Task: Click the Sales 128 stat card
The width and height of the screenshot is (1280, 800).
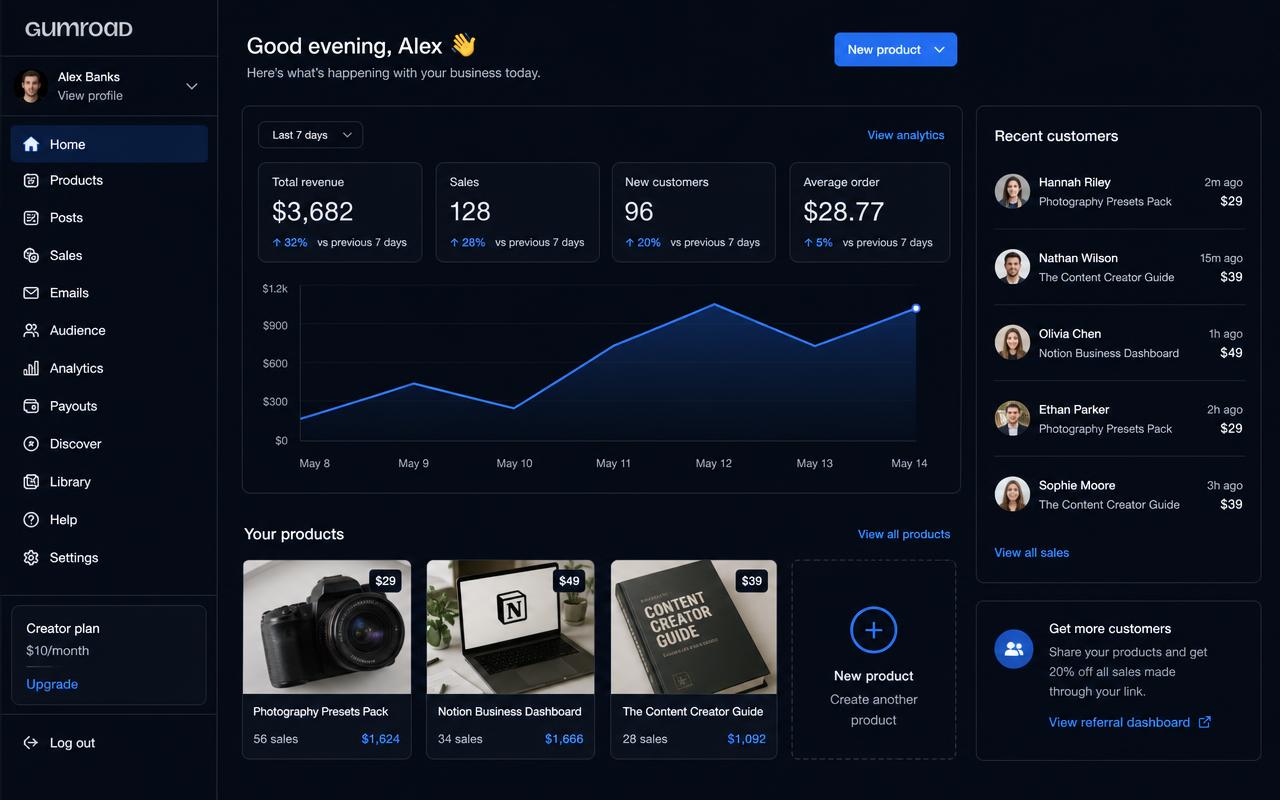Action: click(518, 213)
